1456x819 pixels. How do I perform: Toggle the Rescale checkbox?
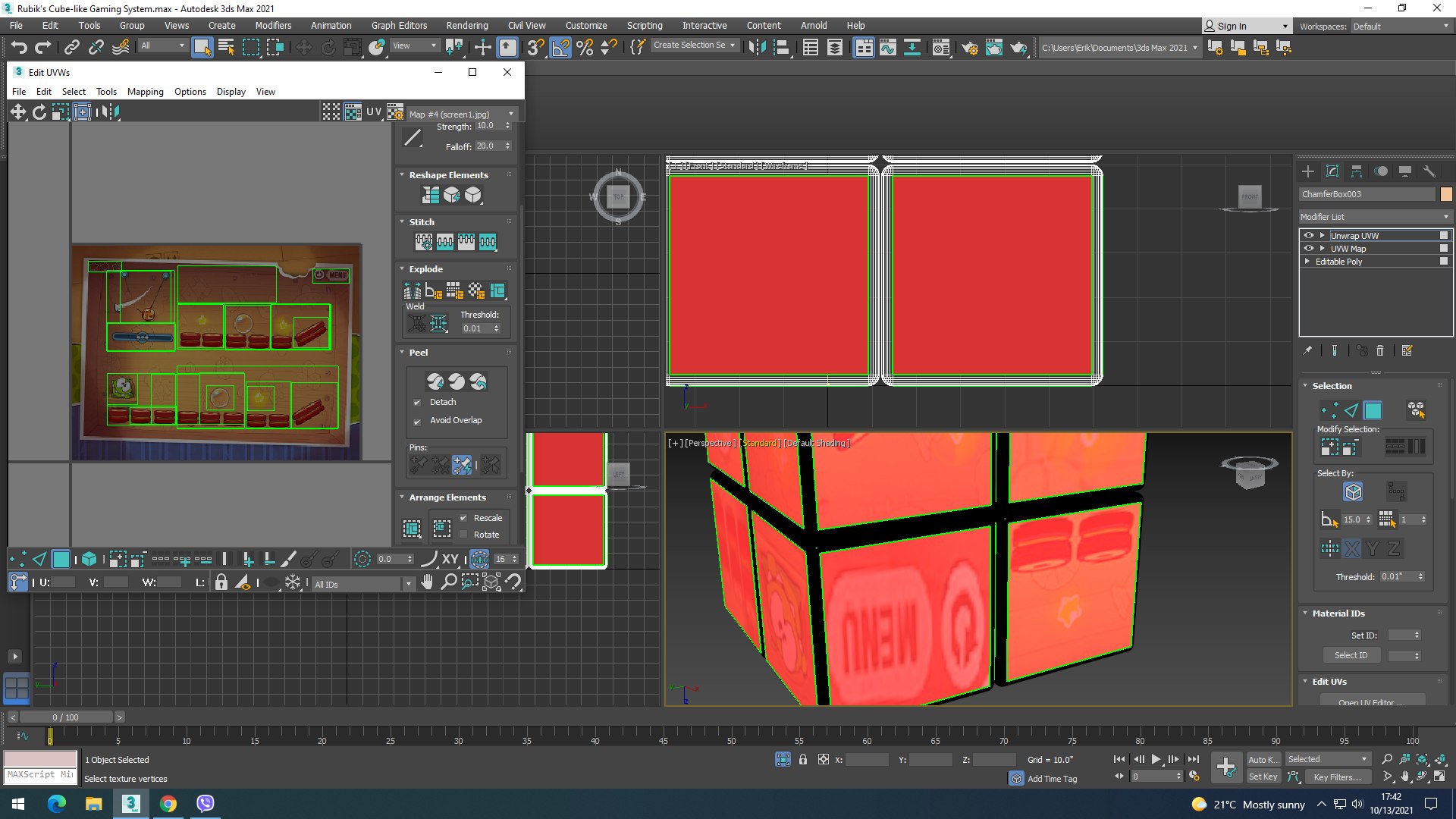coord(463,518)
